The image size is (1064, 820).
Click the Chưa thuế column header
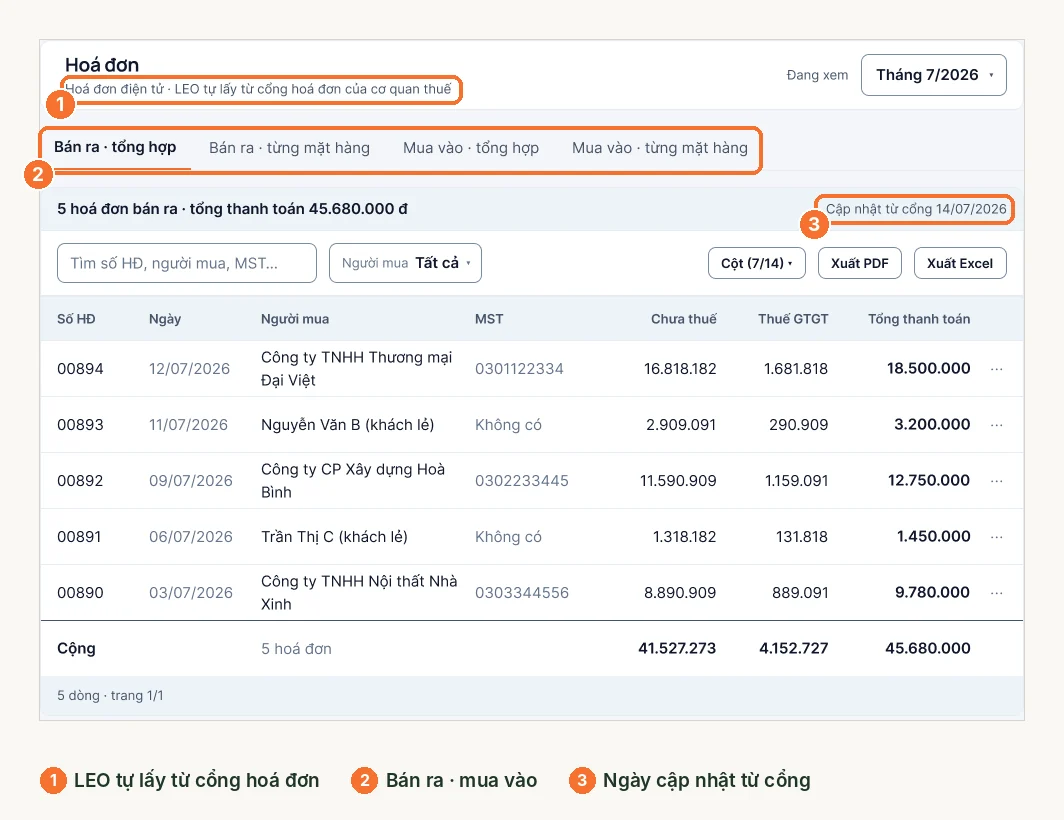pyautogui.click(x=683, y=319)
